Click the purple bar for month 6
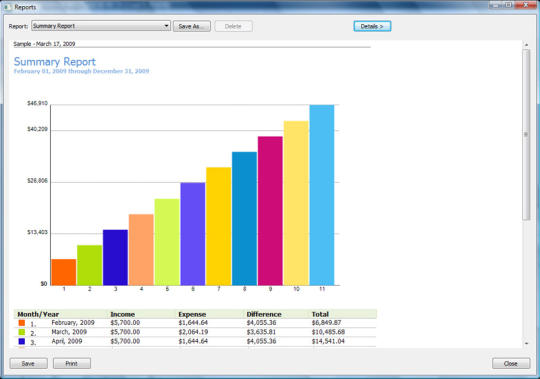The height and width of the screenshot is (379, 540). tap(193, 234)
